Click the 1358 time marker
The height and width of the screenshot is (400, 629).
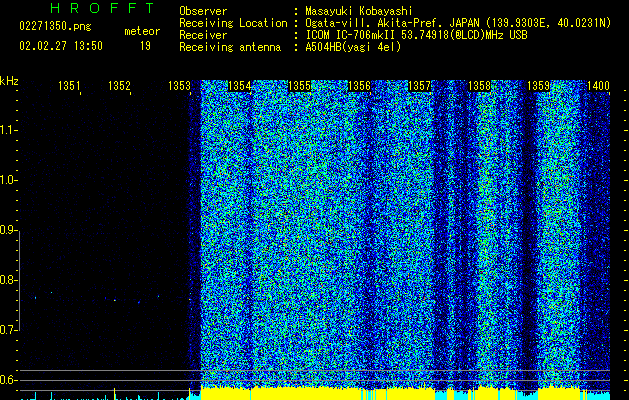pos(479,86)
